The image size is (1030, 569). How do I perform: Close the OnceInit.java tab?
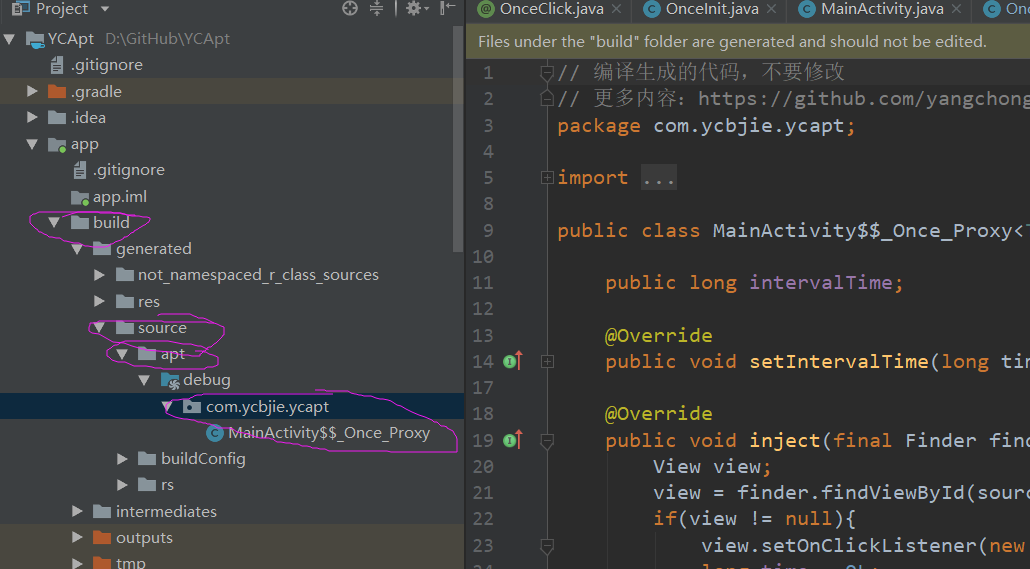coord(771,9)
